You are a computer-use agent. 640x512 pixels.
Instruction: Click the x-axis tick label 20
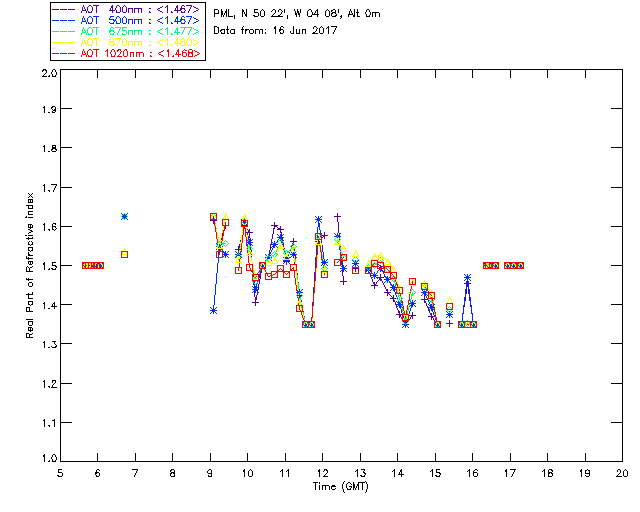622,473
